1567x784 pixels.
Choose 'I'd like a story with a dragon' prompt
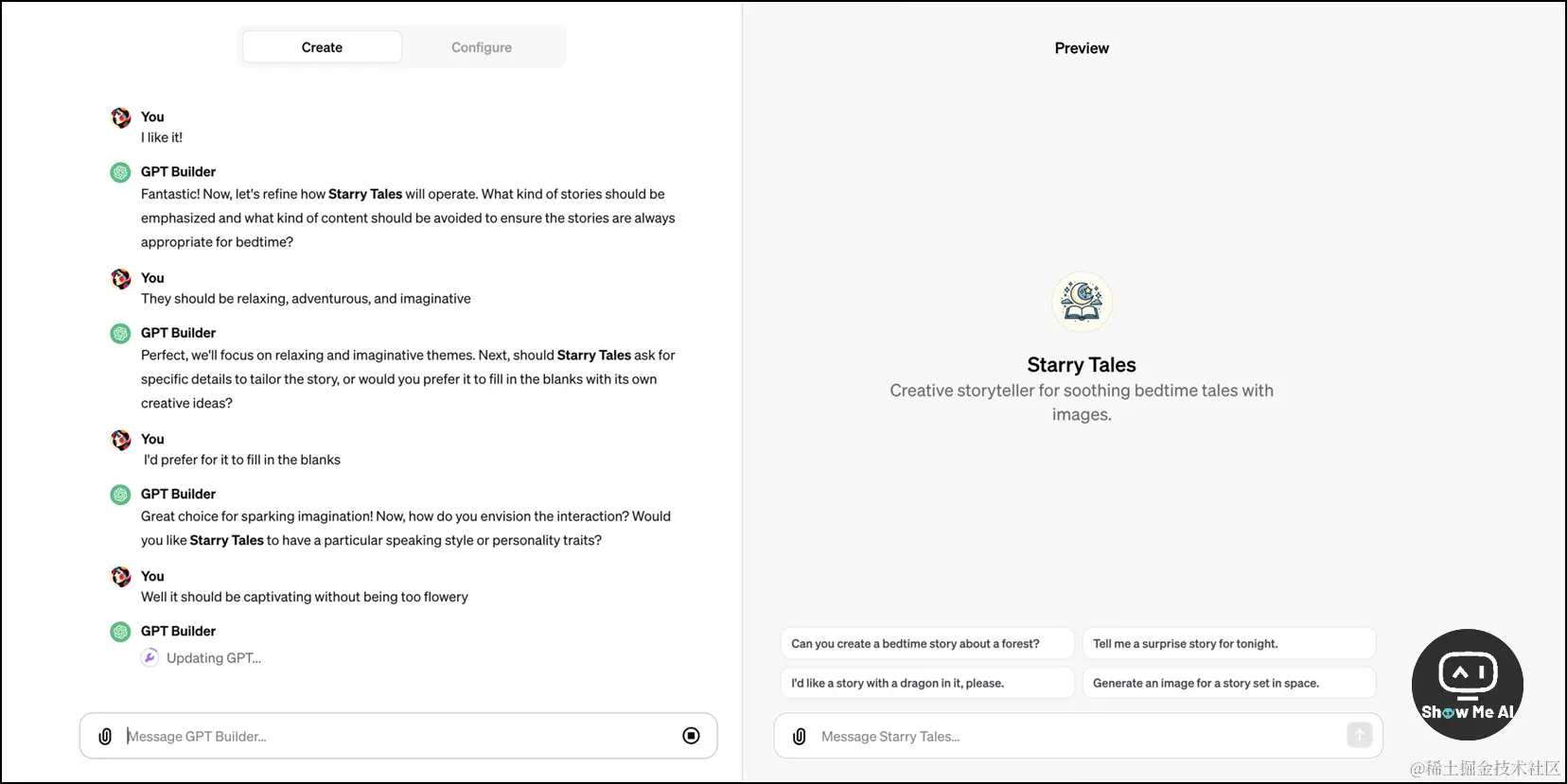point(927,683)
